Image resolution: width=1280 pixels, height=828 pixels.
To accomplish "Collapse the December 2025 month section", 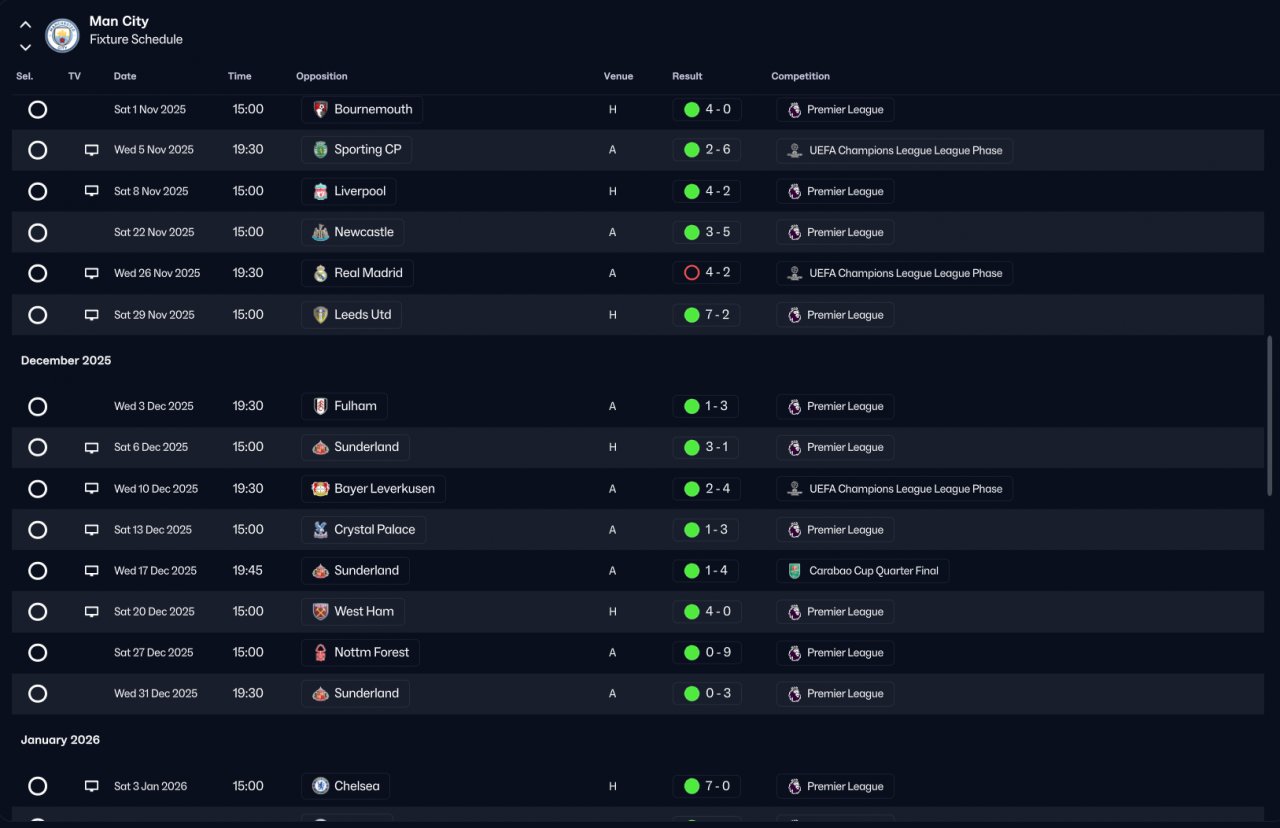I will 66,360.
